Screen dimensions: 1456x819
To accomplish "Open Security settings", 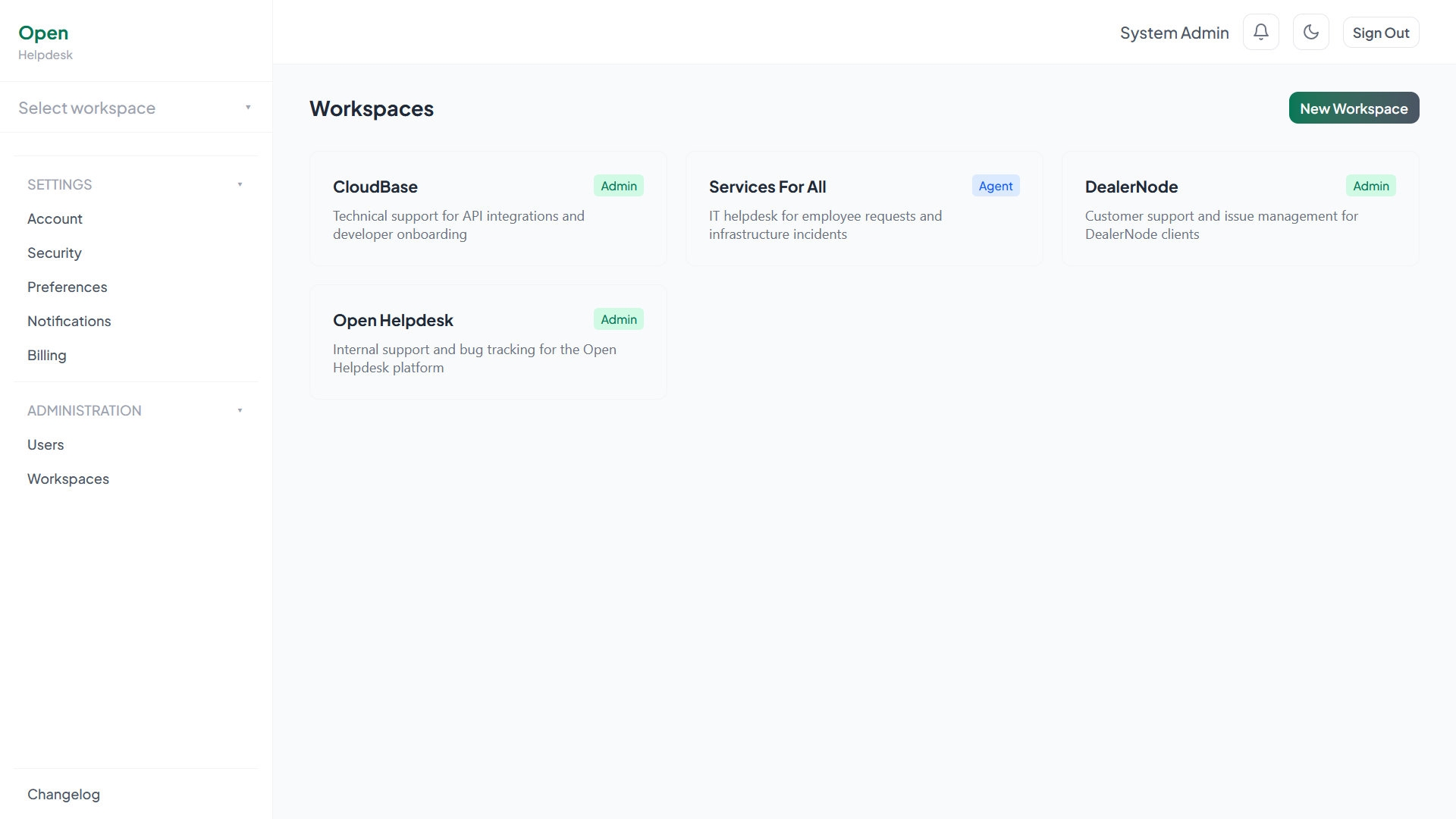I will coord(54,253).
